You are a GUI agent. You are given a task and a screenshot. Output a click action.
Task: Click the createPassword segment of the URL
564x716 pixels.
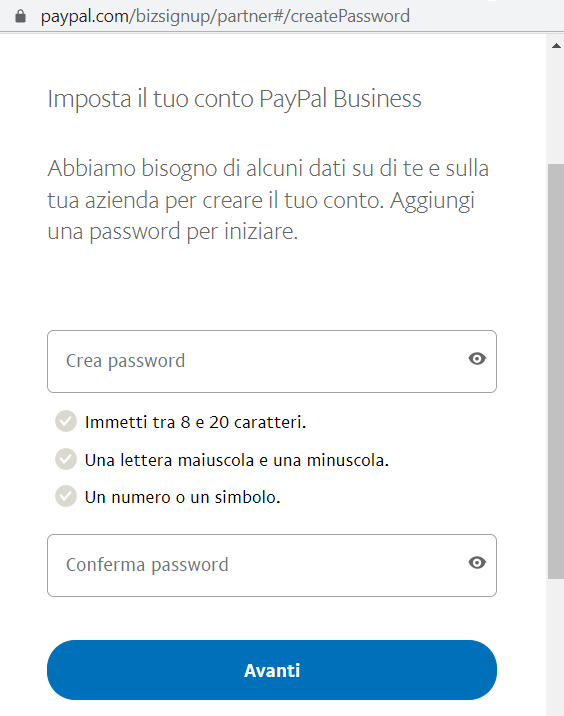click(350, 16)
